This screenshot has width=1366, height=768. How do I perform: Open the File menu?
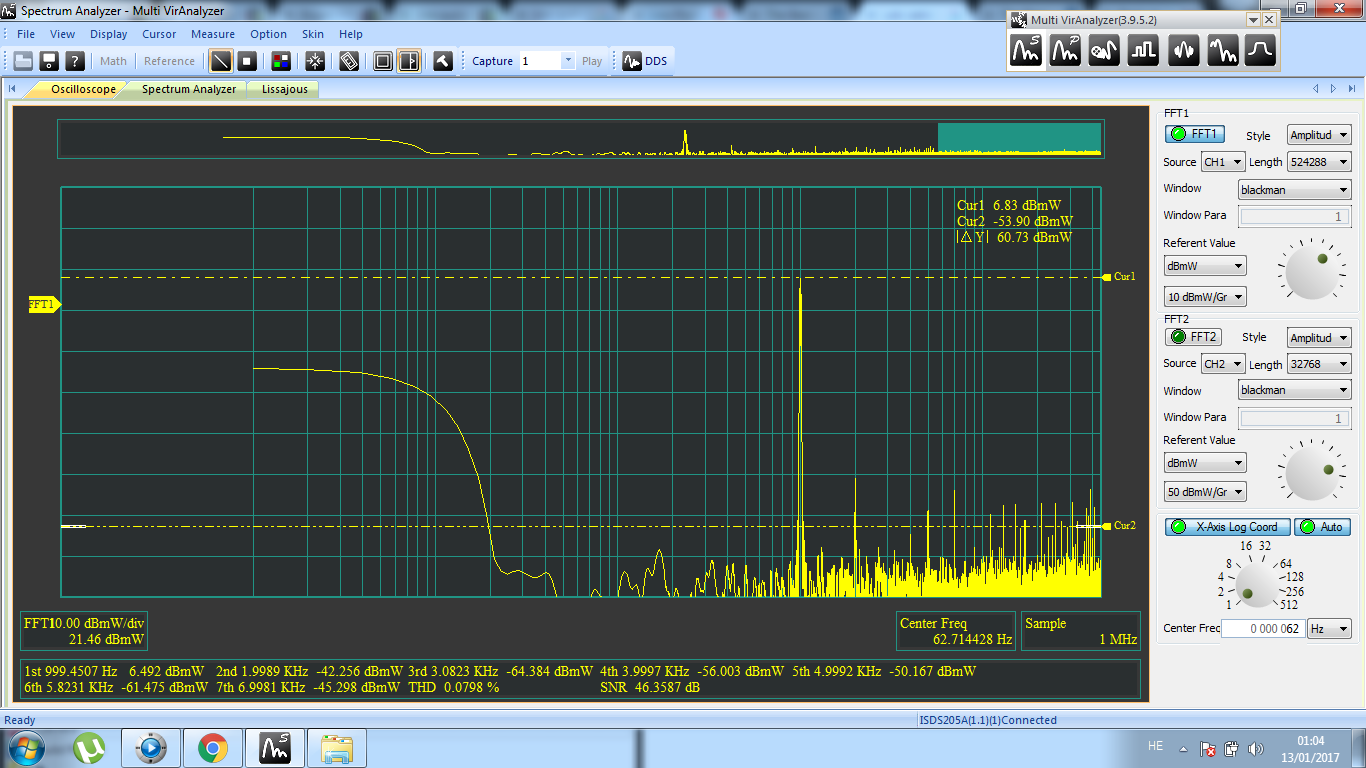coord(26,34)
